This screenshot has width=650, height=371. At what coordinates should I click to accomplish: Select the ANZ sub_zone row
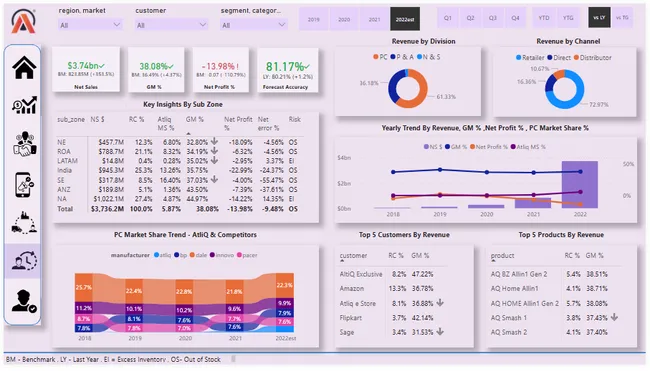point(180,189)
